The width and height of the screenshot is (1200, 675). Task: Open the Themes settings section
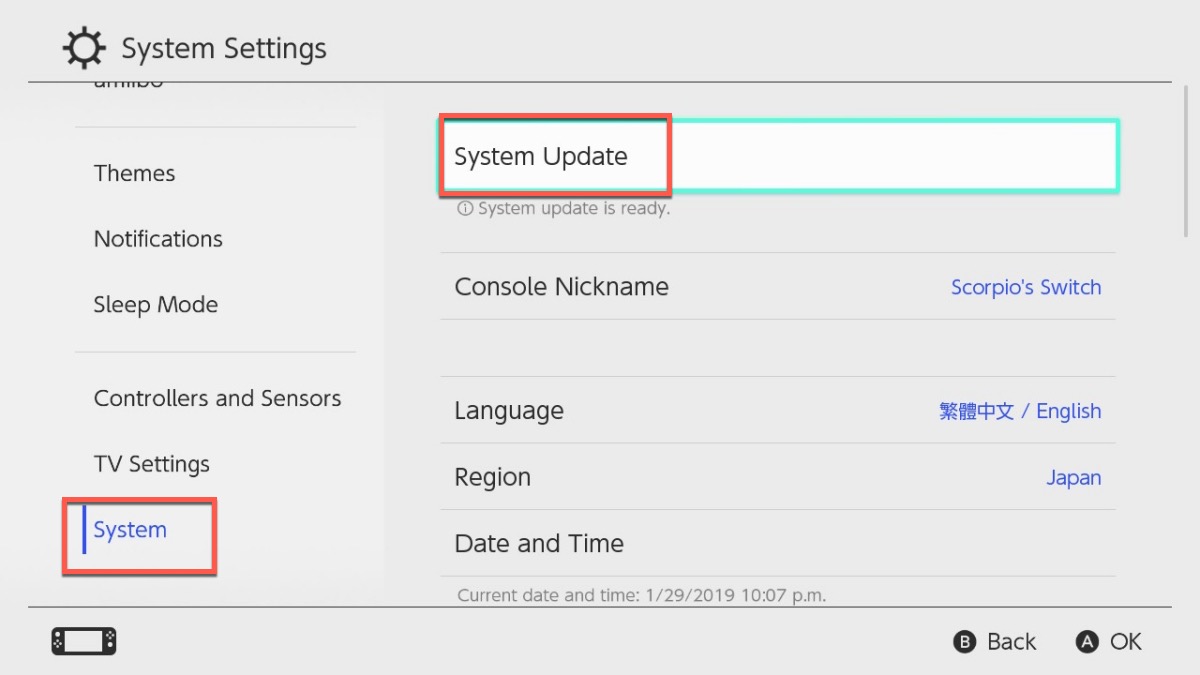(134, 173)
